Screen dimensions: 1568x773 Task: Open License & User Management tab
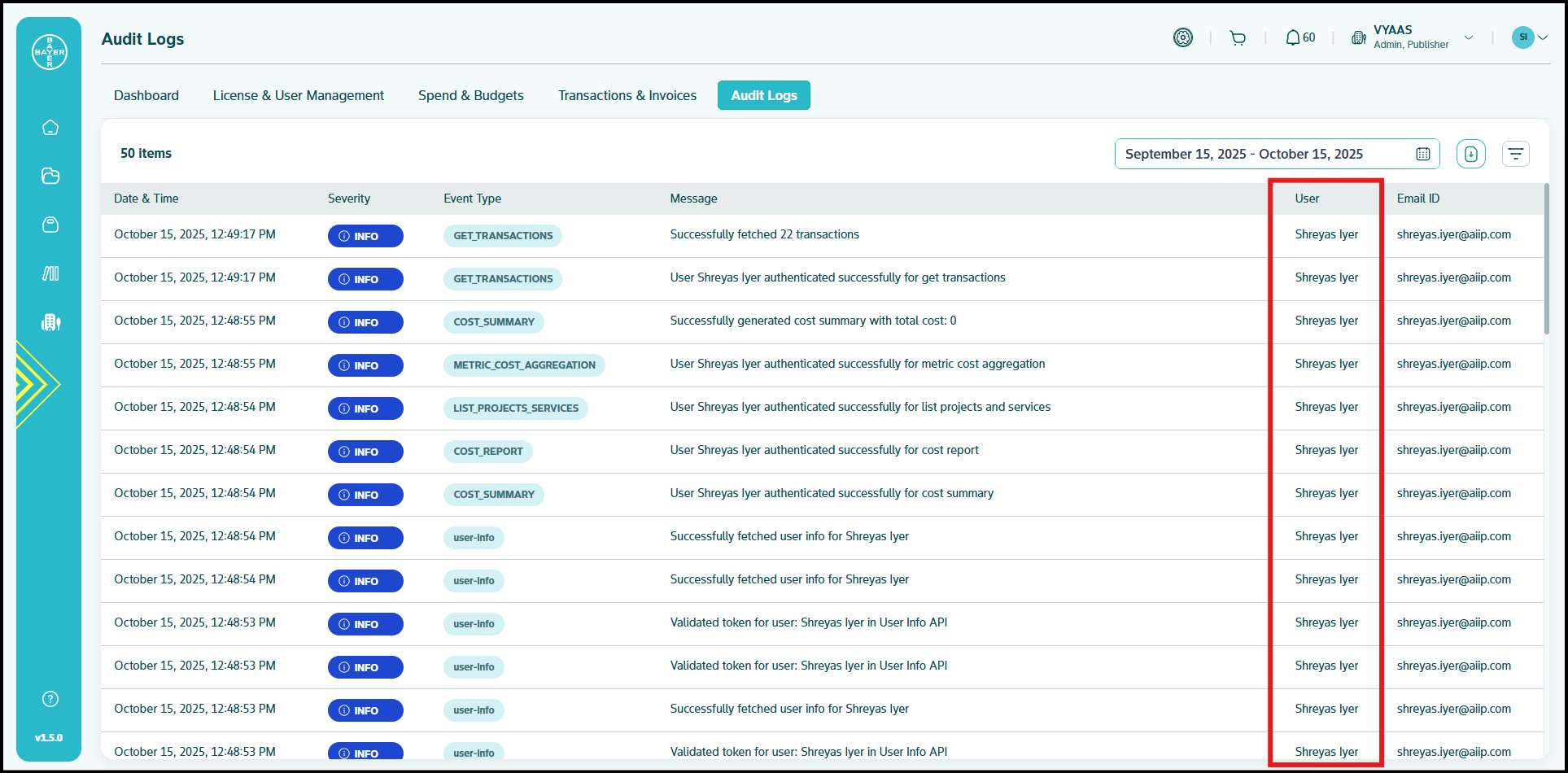tap(298, 95)
